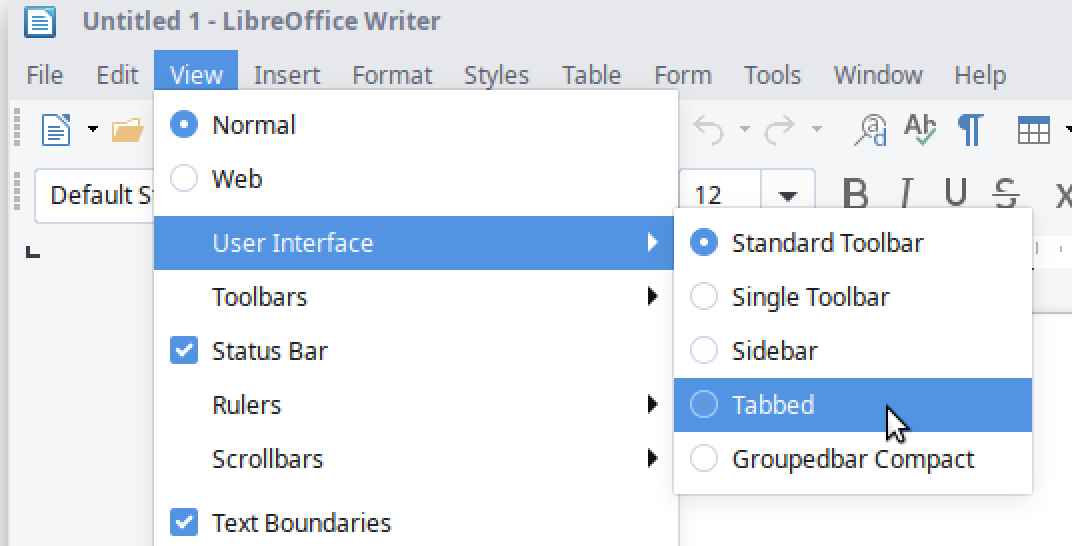Choose the Tabbed interface option
Image resolution: width=1072 pixels, height=546 pixels.
[773, 405]
